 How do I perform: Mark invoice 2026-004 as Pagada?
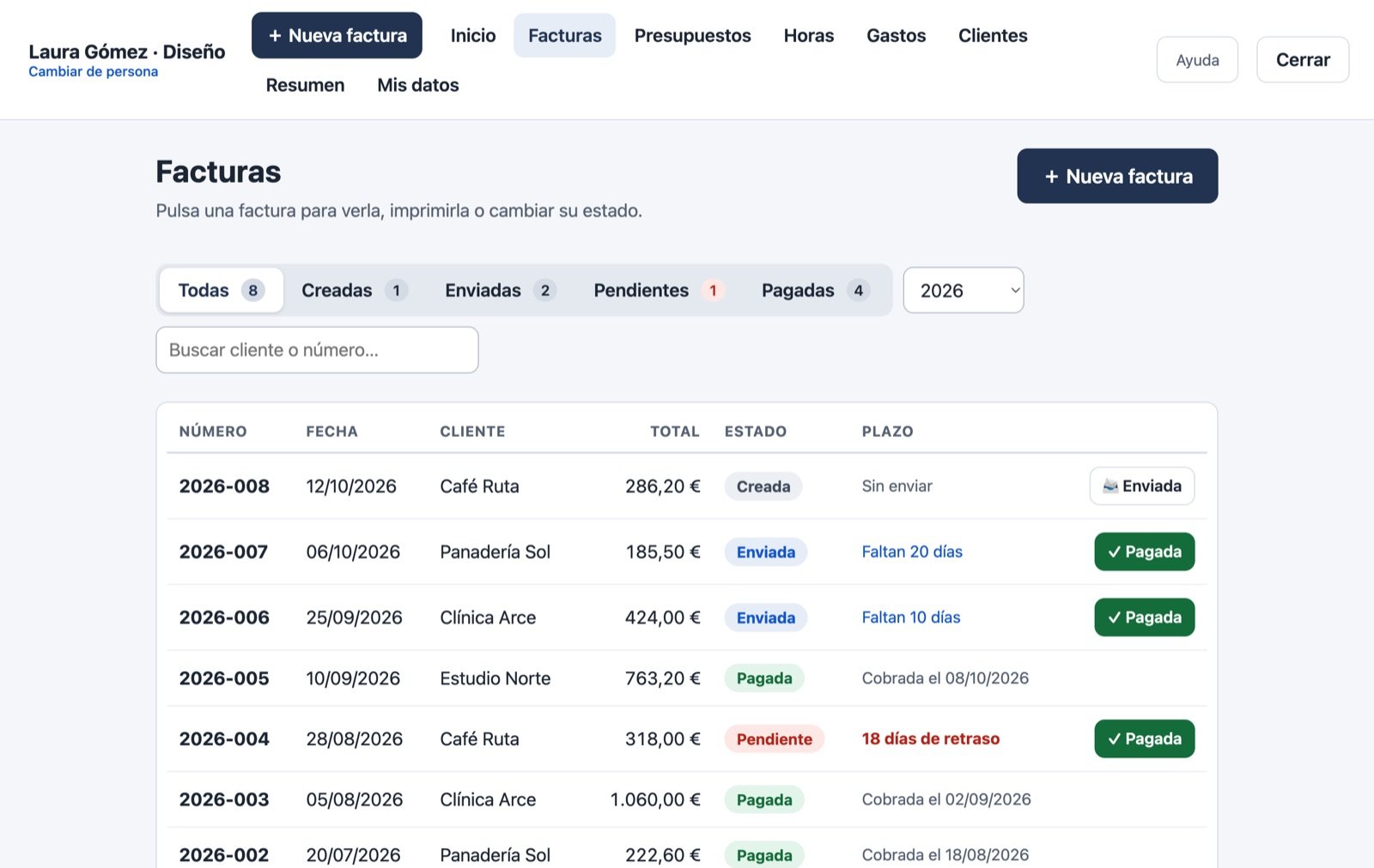point(1144,738)
